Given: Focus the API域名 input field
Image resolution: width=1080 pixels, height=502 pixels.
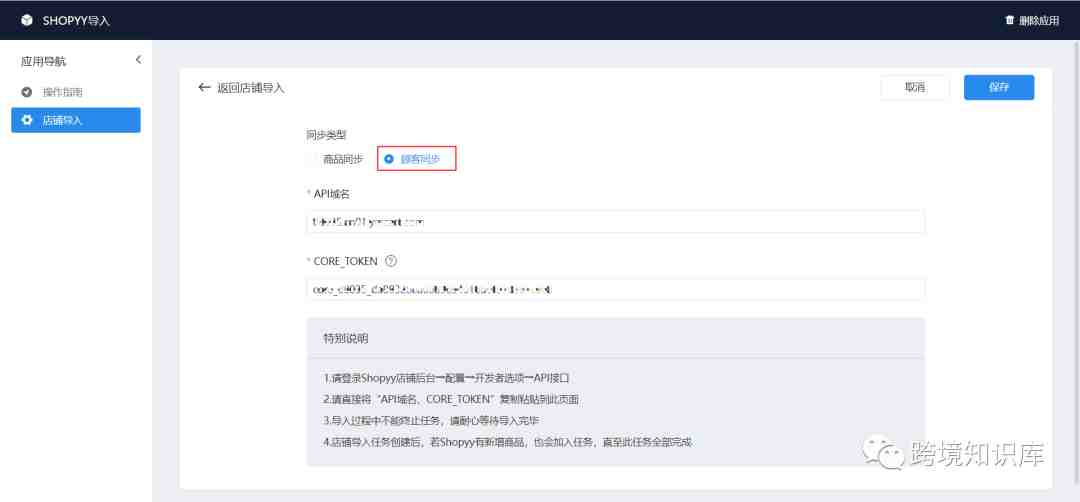Looking at the screenshot, I should (615, 222).
